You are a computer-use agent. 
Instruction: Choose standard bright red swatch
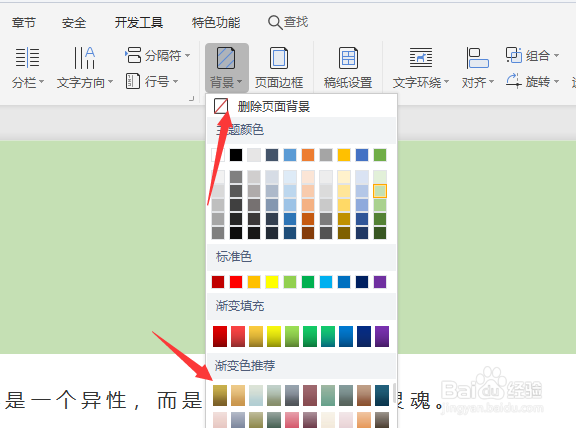tap(236, 282)
